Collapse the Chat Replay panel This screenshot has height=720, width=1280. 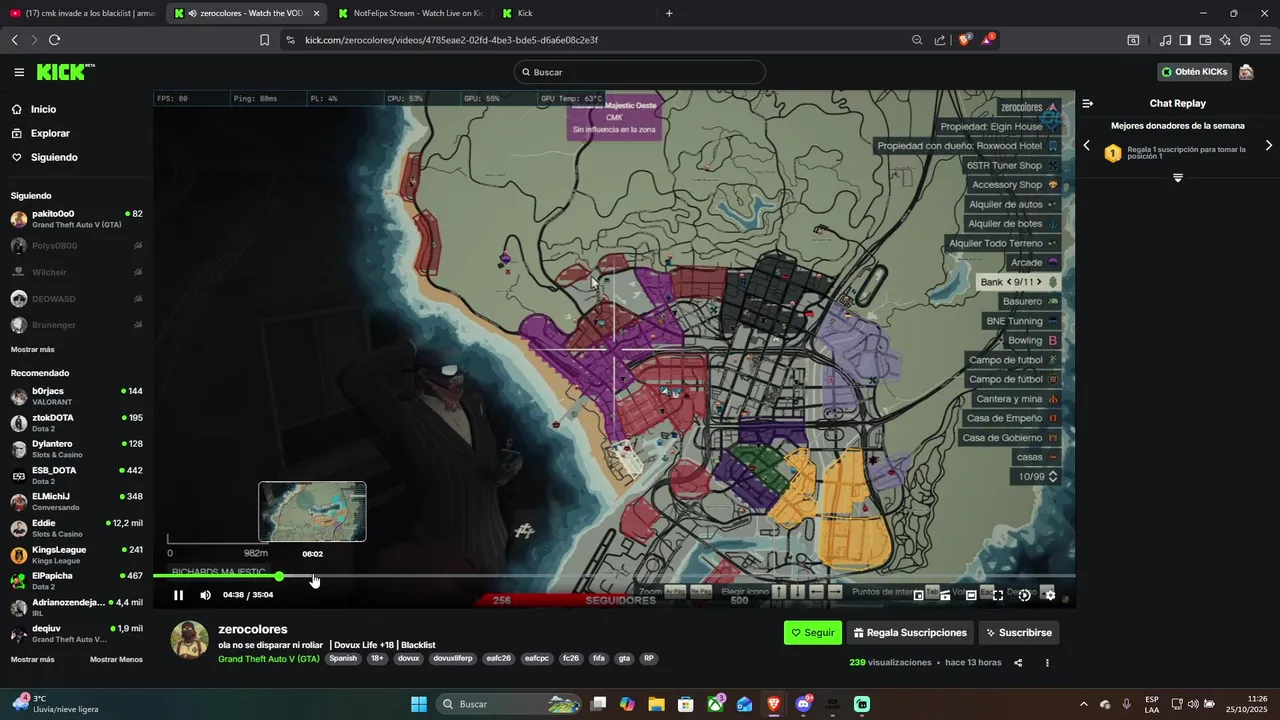[x=1088, y=103]
